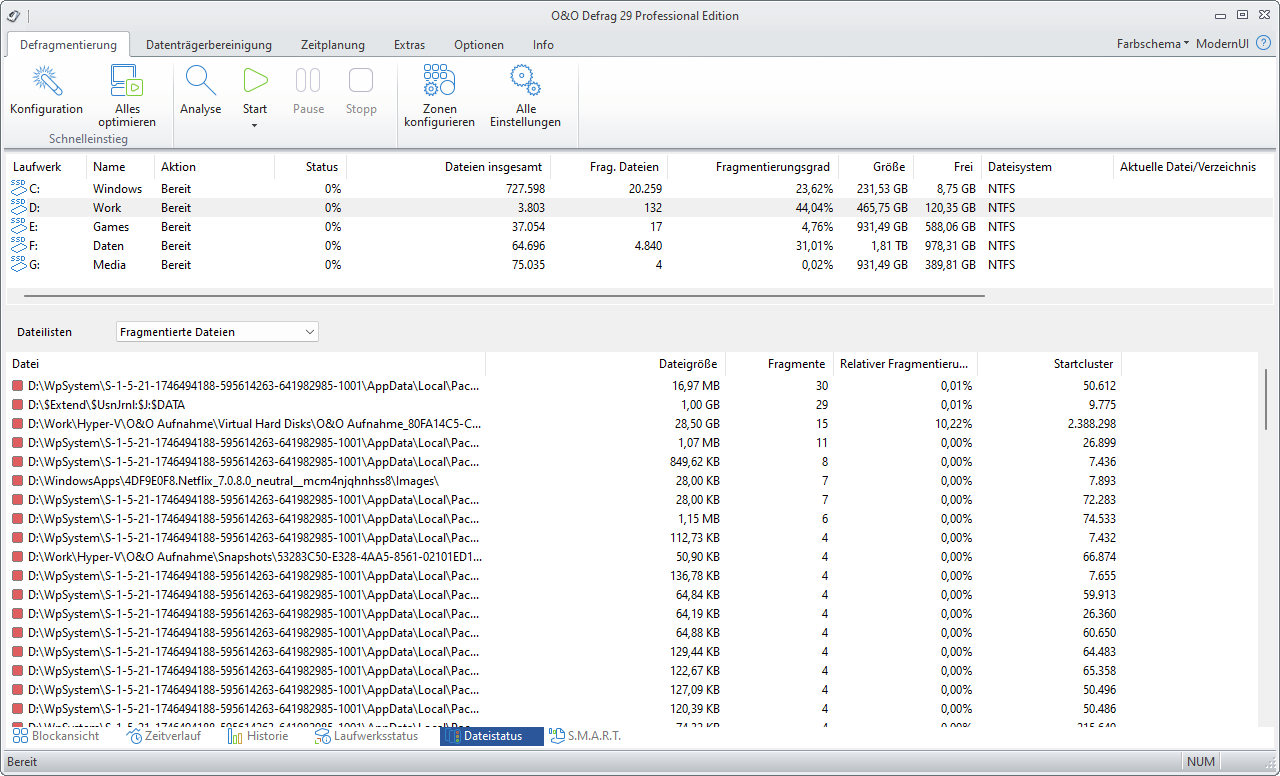
Task: Click the 16,97 MB file size cell
Action: pyautogui.click(x=696, y=386)
